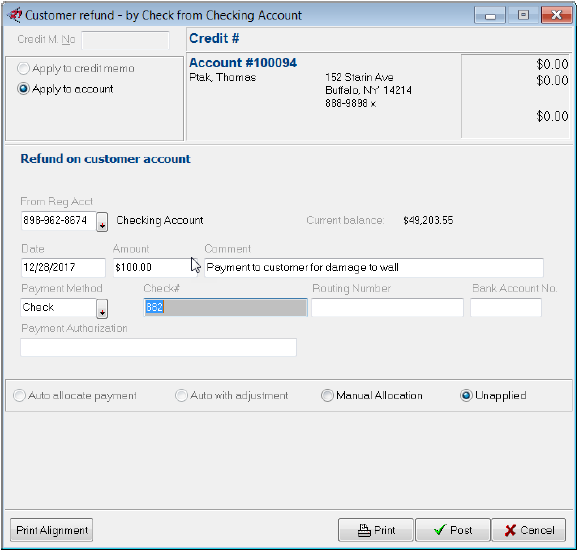
Task: Select Apply to credit memo option
Action: pos(23,69)
